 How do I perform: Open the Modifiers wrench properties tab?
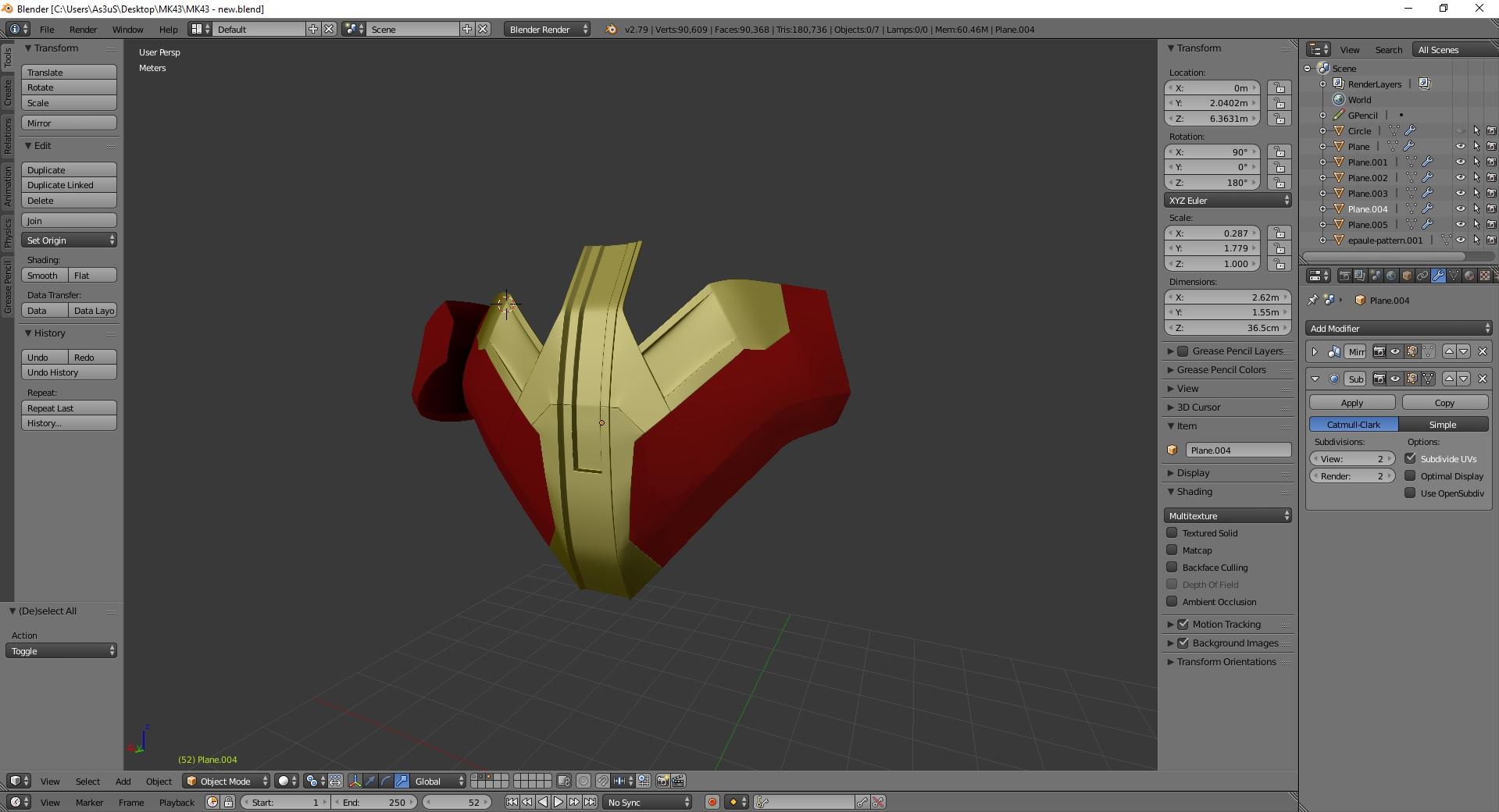pyautogui.click(x=1438, y=276)
